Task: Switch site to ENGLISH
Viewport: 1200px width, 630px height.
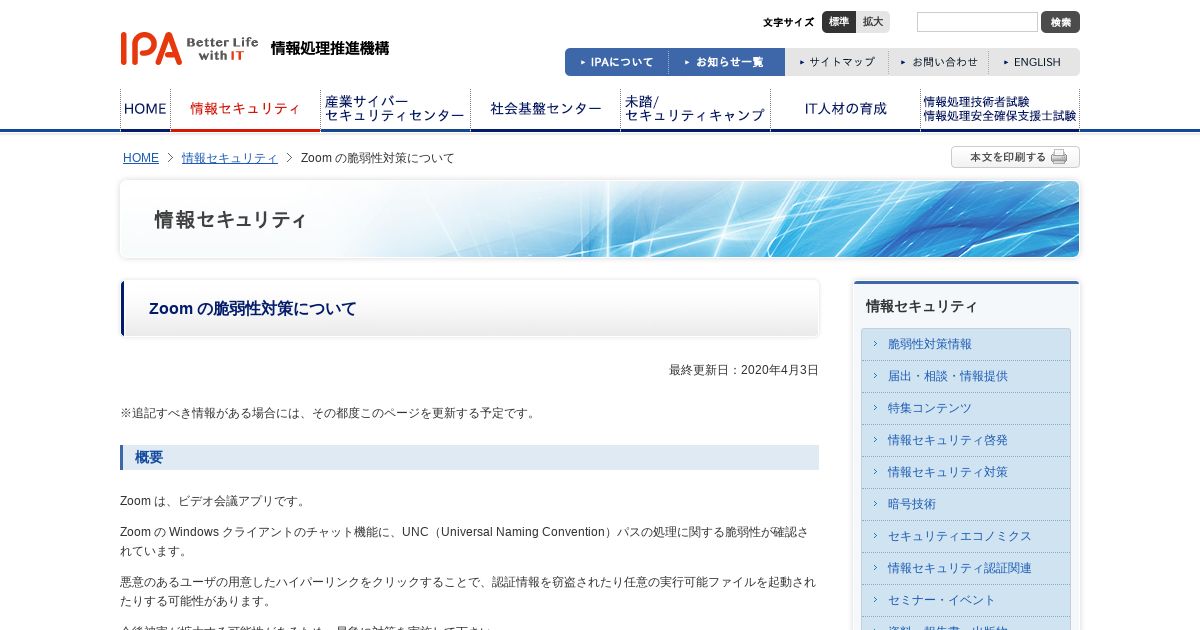Action: pos(1034,62)
